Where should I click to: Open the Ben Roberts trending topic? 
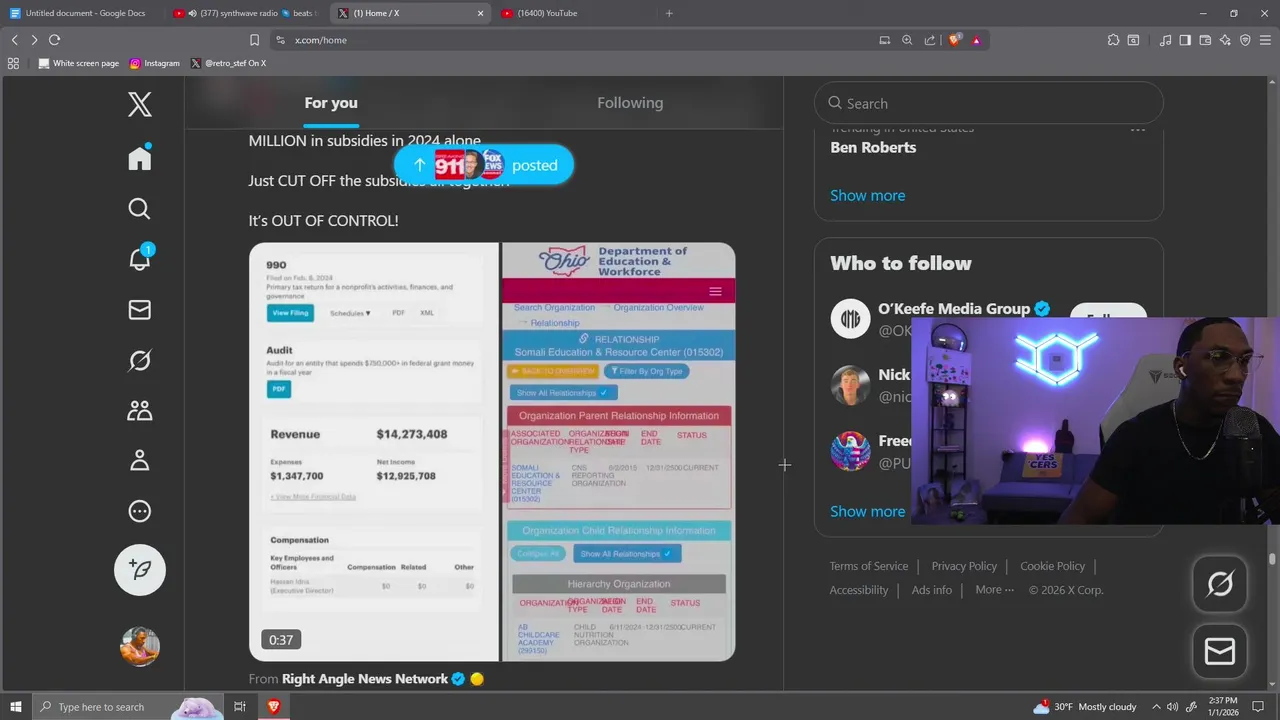873,147
